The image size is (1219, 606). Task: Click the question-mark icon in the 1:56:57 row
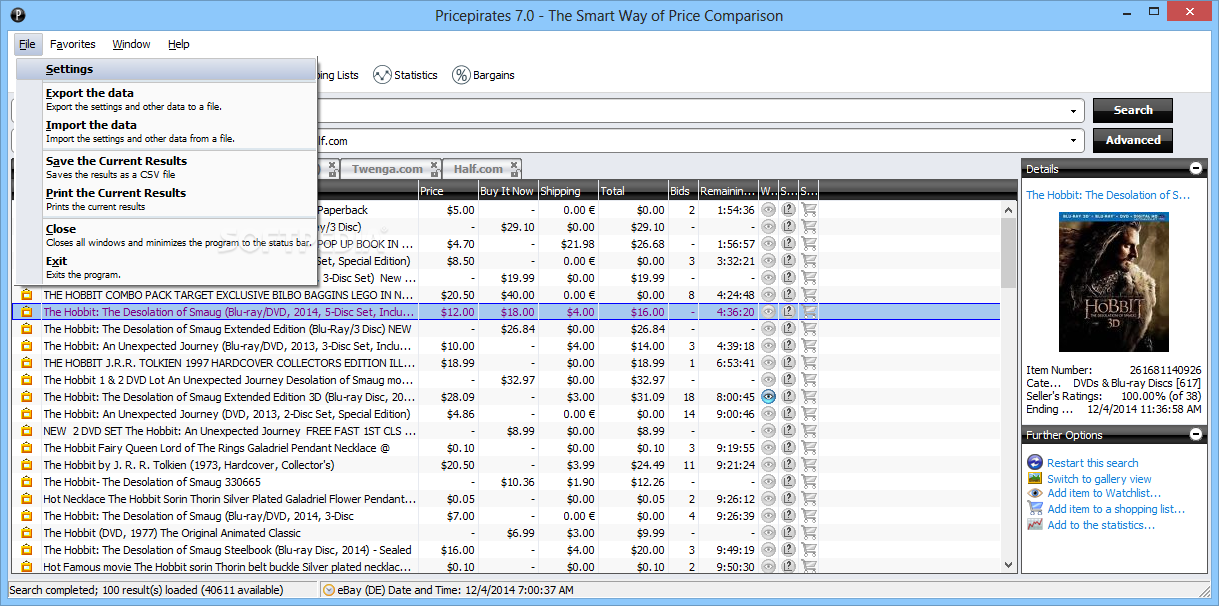[788, 244]
